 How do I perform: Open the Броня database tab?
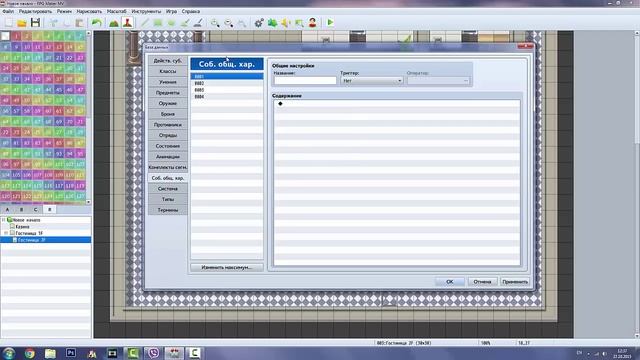168,114
